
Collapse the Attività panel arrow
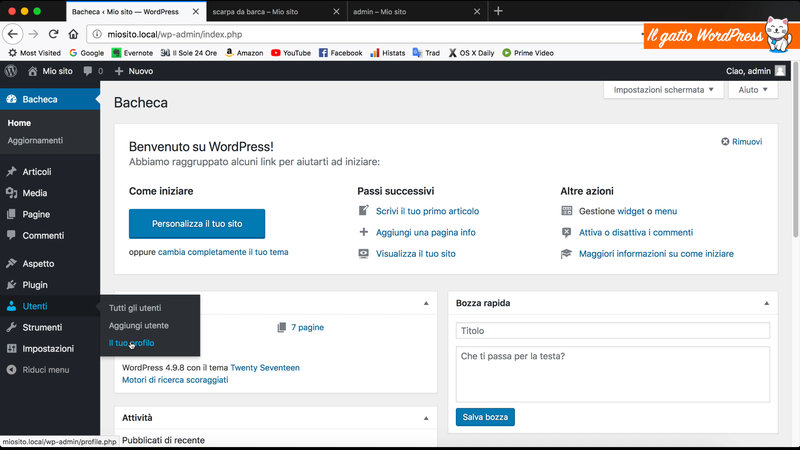[x=426, y=418]
